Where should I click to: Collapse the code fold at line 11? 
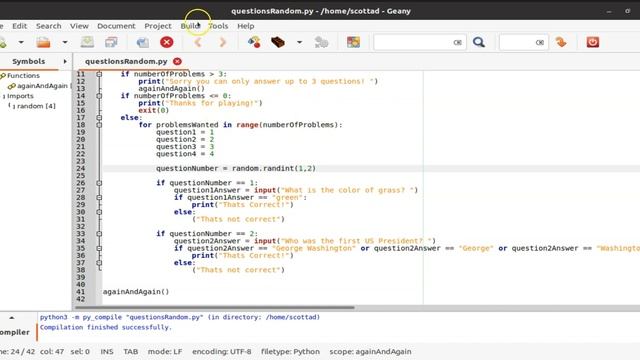[99, 74]
